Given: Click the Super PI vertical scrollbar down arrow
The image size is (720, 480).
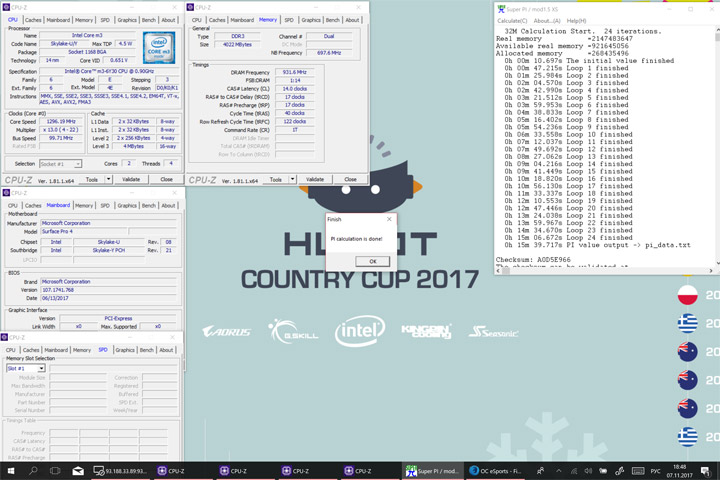Looking at the screenshot, I should point(717,263).
